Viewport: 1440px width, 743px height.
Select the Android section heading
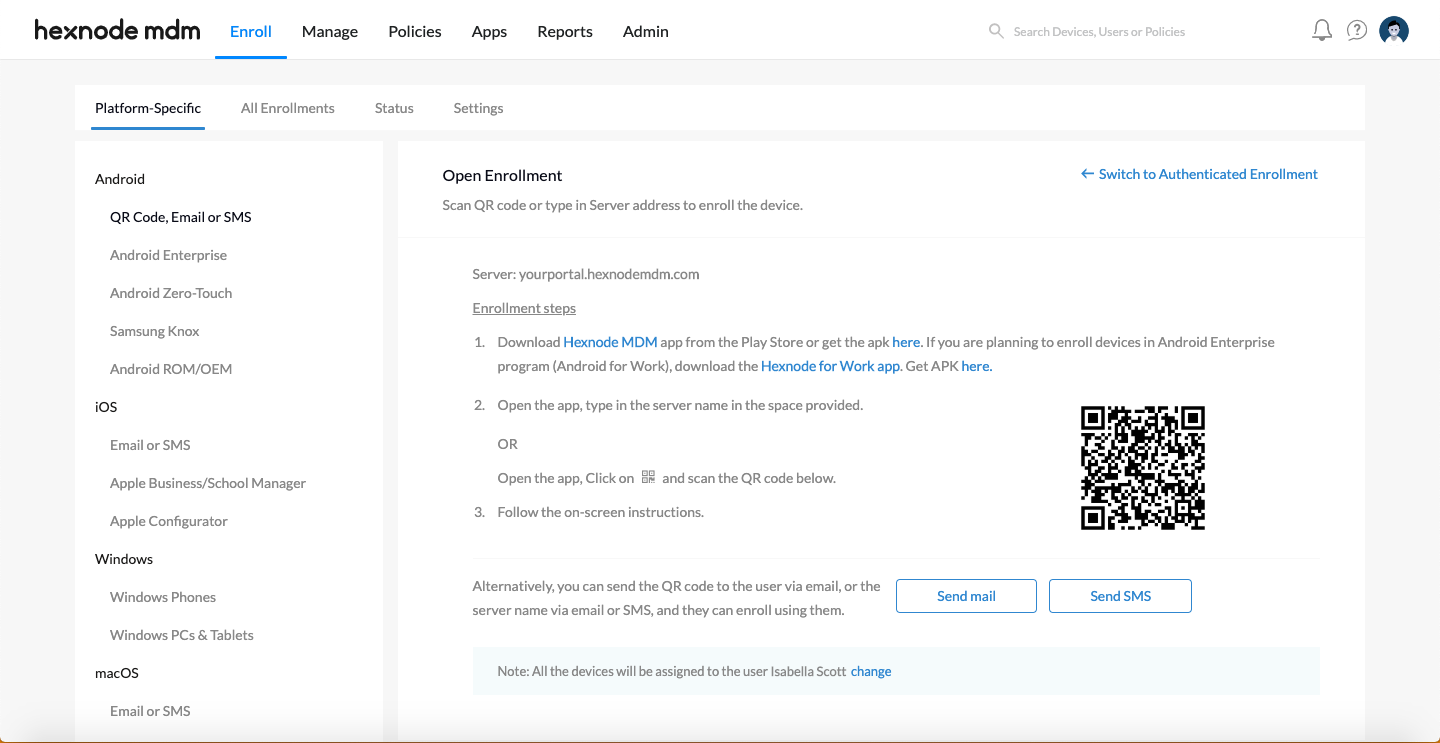120,179
